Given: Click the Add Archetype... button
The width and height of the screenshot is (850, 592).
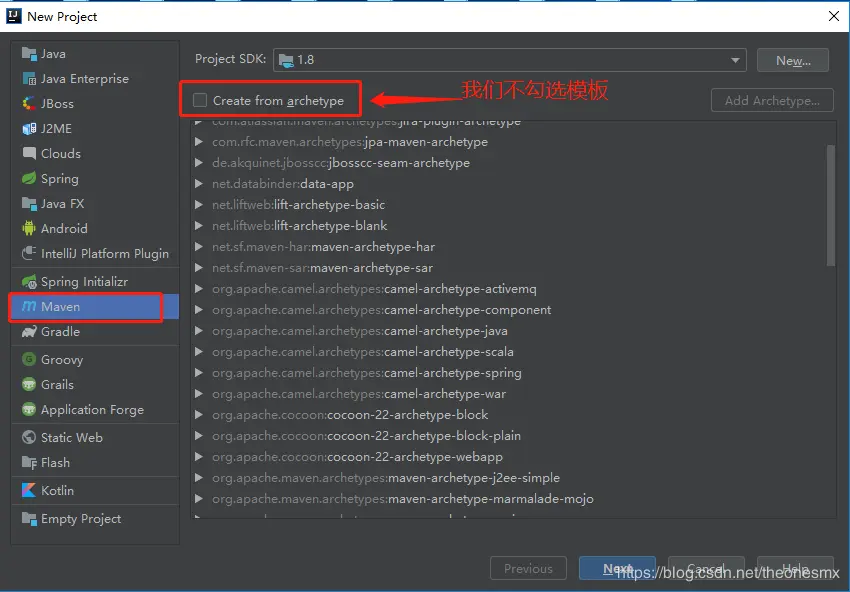Looking at the screenshot, I should (x=772, y=100).
